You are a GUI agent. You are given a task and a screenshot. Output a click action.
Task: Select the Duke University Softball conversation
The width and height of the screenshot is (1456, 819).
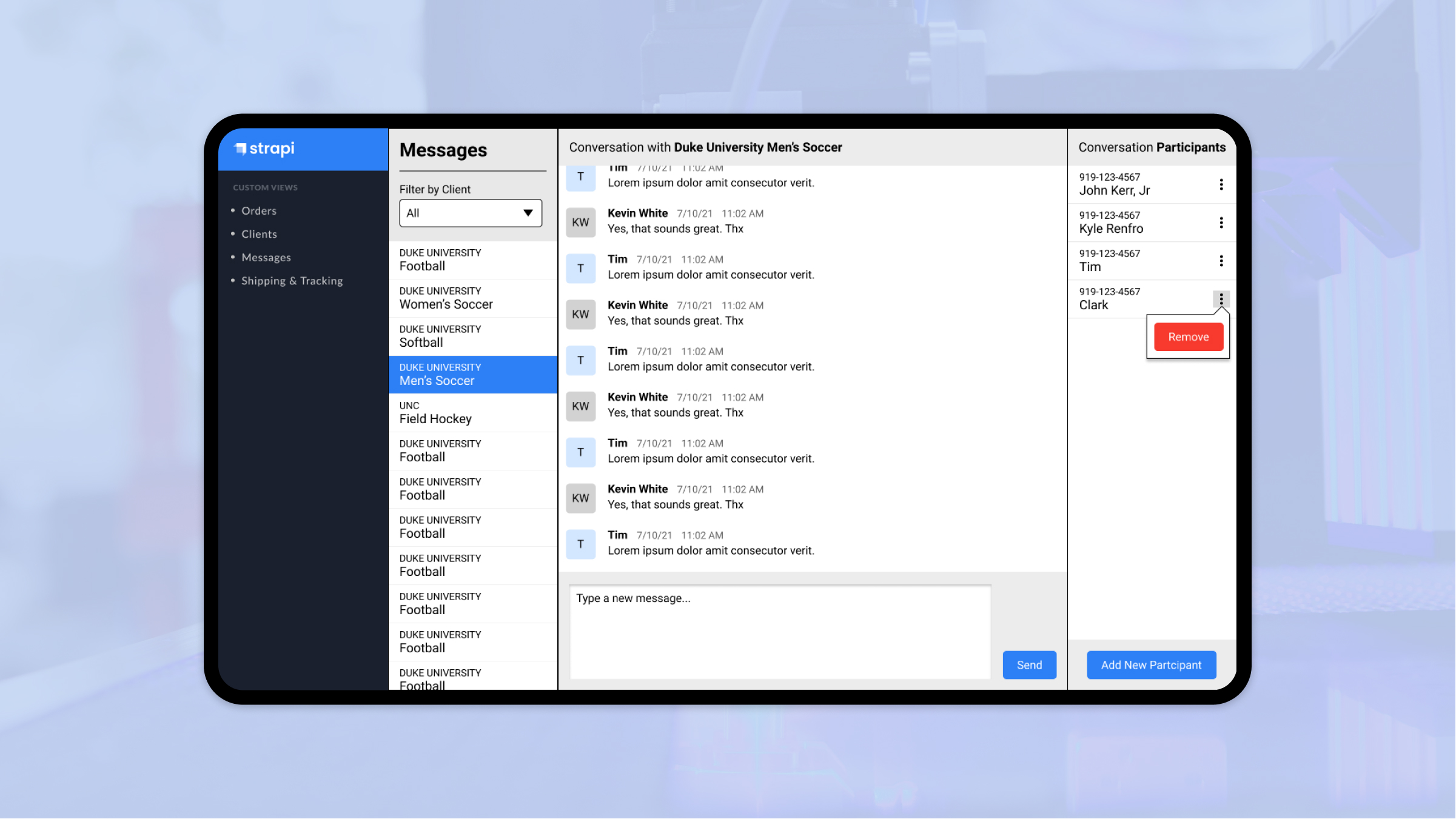click(x=472, y=336)
